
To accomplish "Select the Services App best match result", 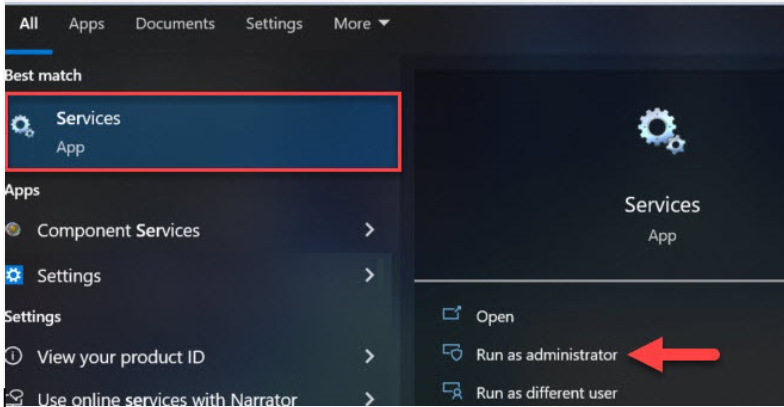I will (203, 132).
